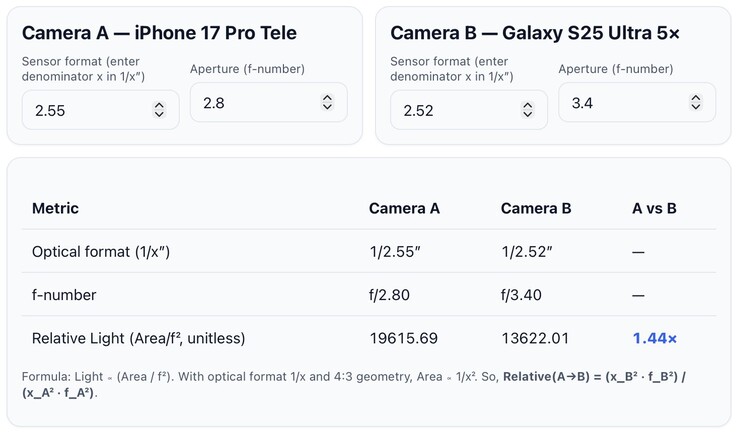Click the A vs B column header
This screenshot has height=432, width=738.
point(654,208)
